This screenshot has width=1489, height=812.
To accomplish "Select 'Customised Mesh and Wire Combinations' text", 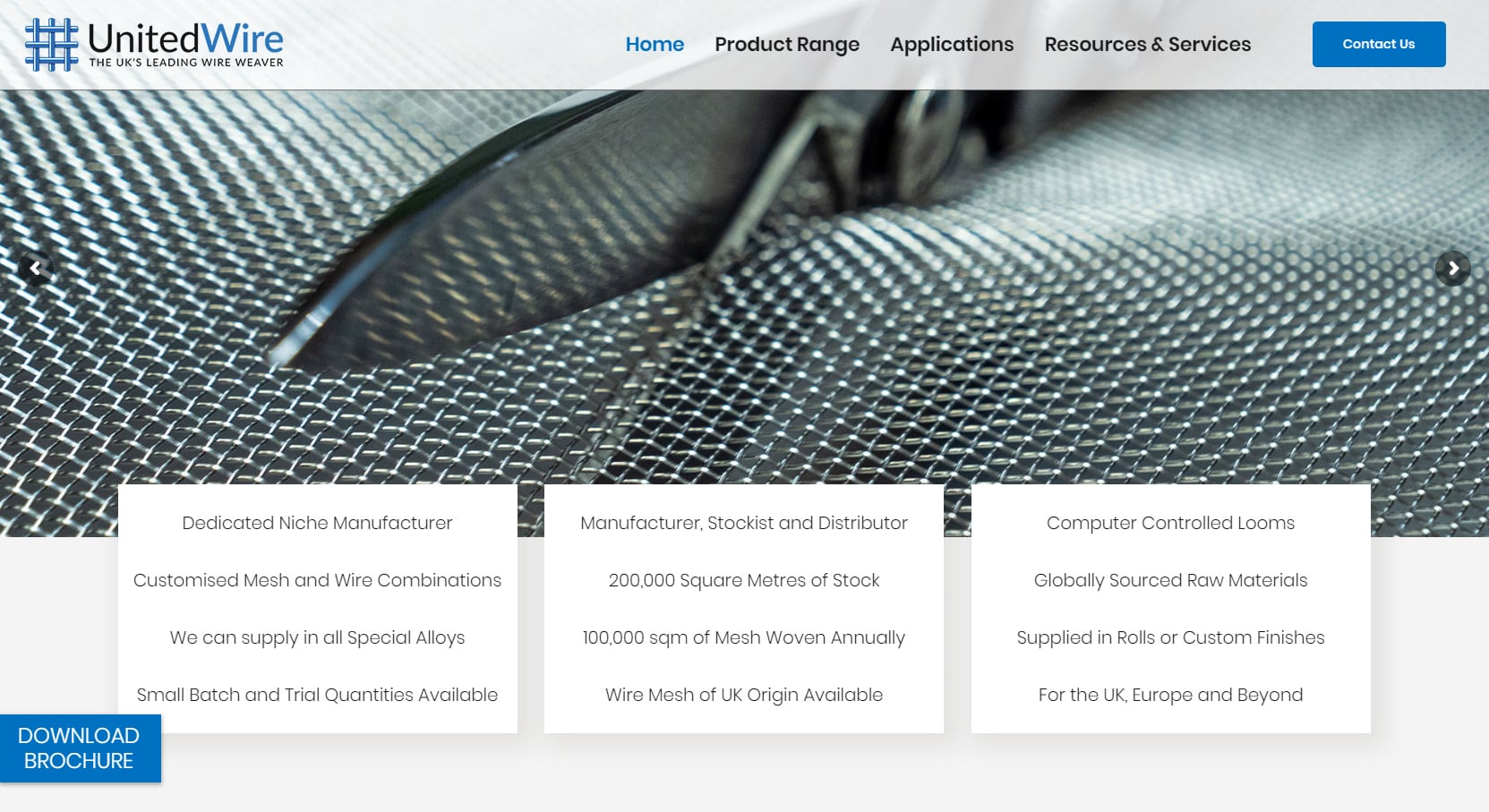I will 318,580.
